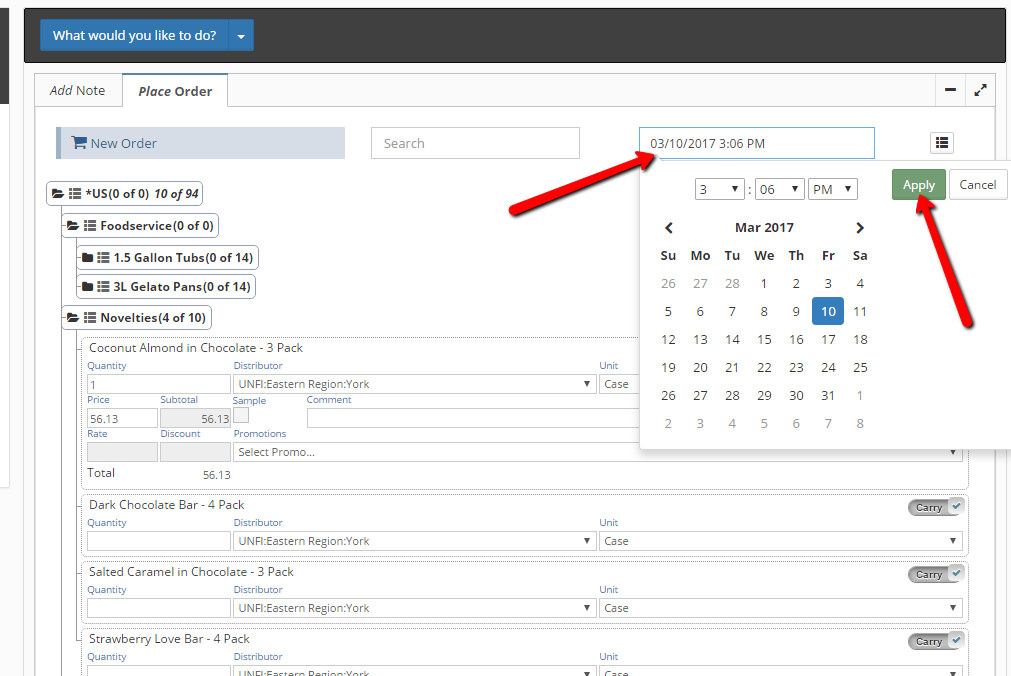Toggle Carry for Salted Caramel in Chocolate

point(937,574)
